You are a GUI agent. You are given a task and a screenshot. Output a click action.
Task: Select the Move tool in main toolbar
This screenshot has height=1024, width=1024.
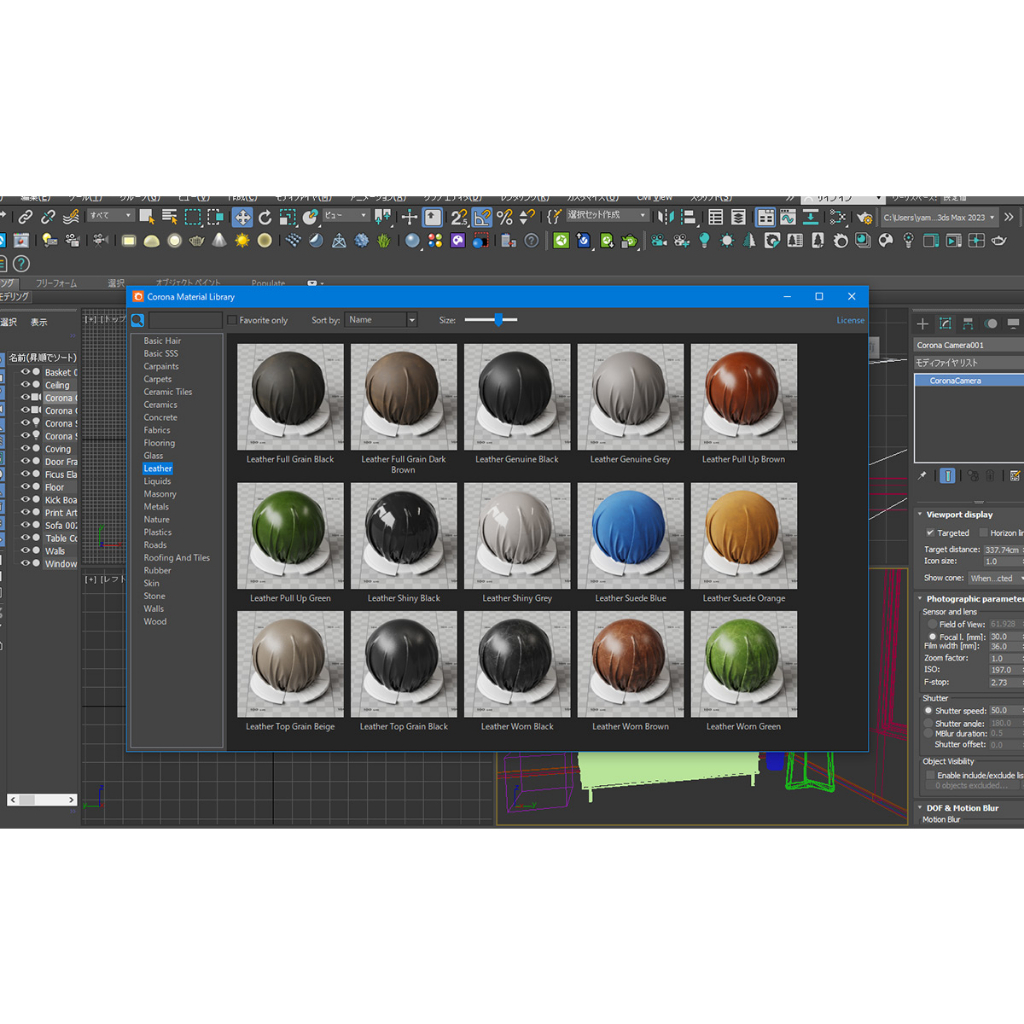(242, 217)
